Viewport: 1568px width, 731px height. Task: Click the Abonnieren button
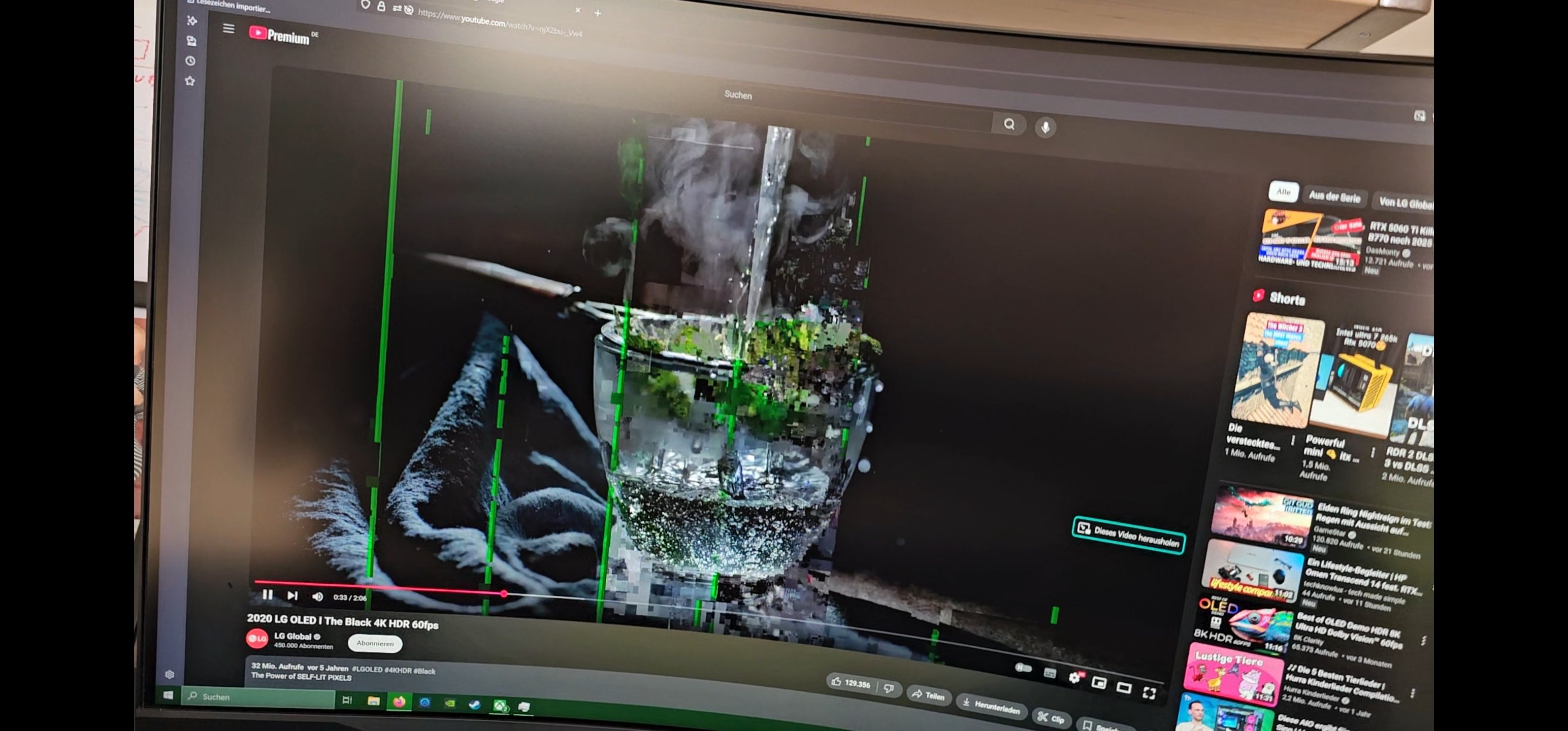point(375,643)
